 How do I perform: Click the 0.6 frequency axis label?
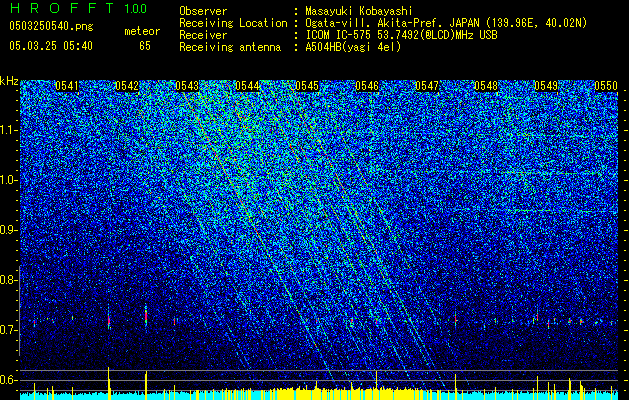[x=9, y=380]
